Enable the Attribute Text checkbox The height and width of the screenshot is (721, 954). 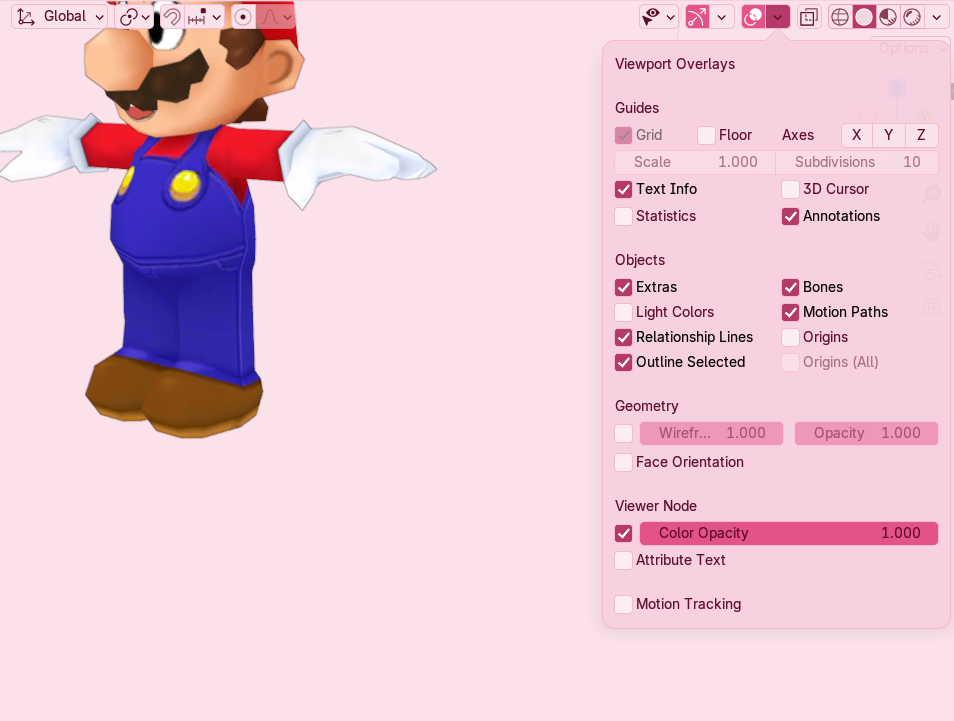623,560
